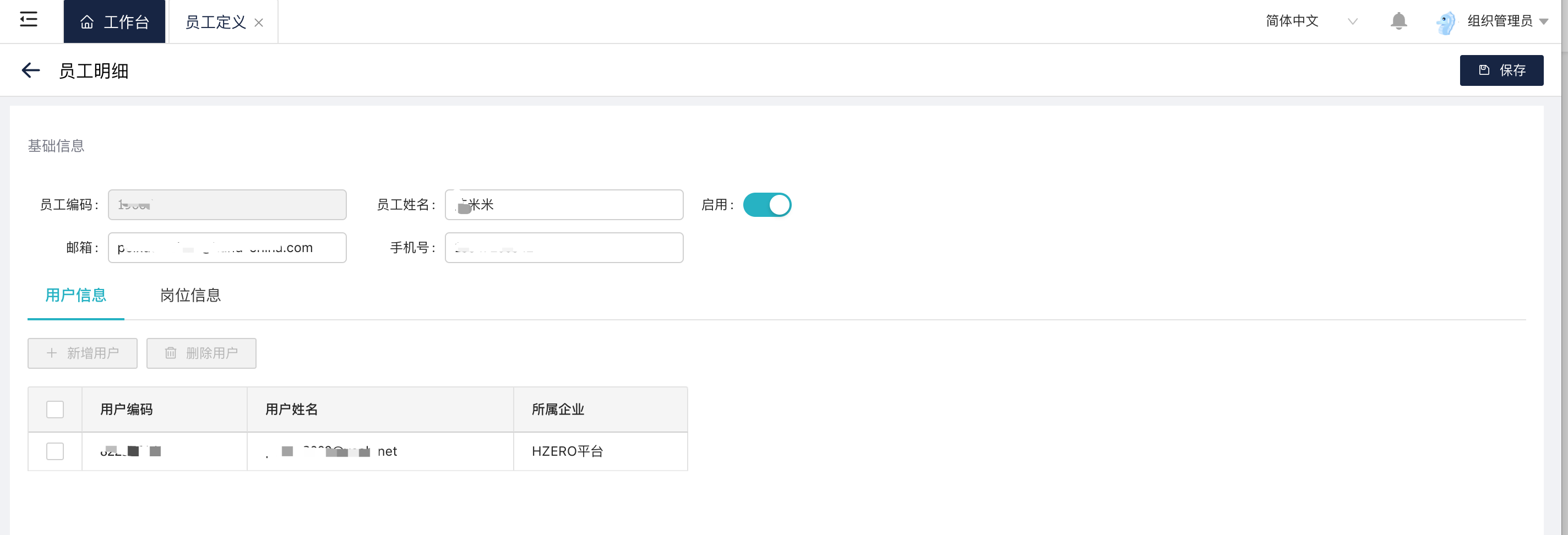1568x535 pixels.
Task: Close the 员工定义 tab
Action: pos(259,23)
